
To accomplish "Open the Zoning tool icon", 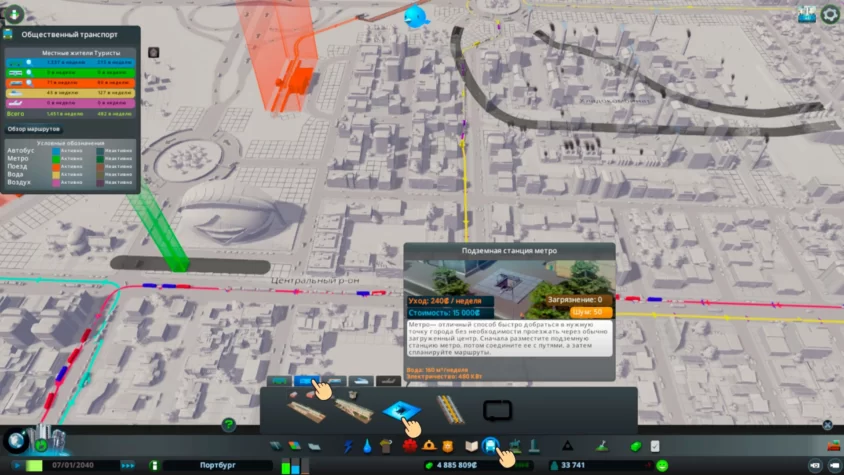I will [x=294, y=446].
